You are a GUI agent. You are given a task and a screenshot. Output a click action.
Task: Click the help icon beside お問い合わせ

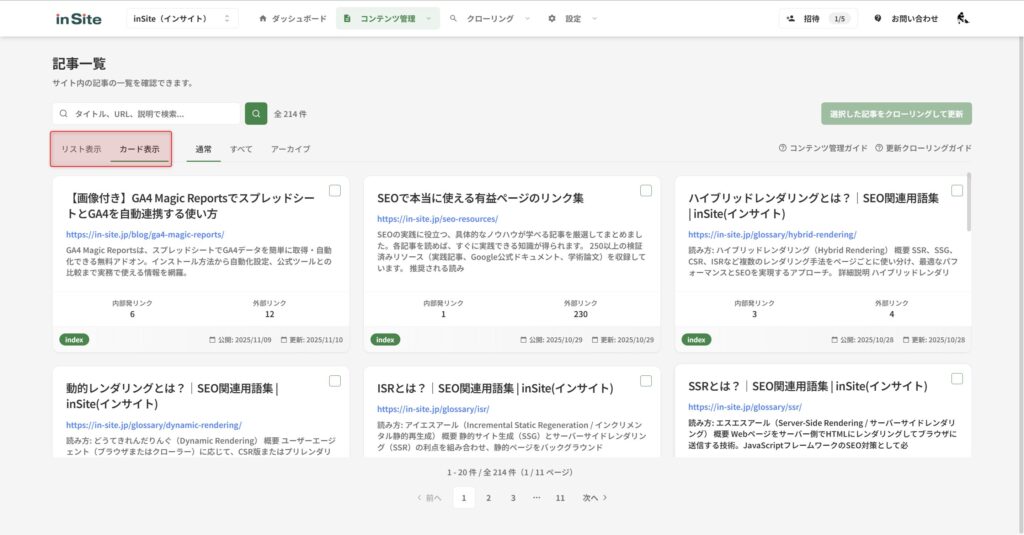[x=878, y=18]
